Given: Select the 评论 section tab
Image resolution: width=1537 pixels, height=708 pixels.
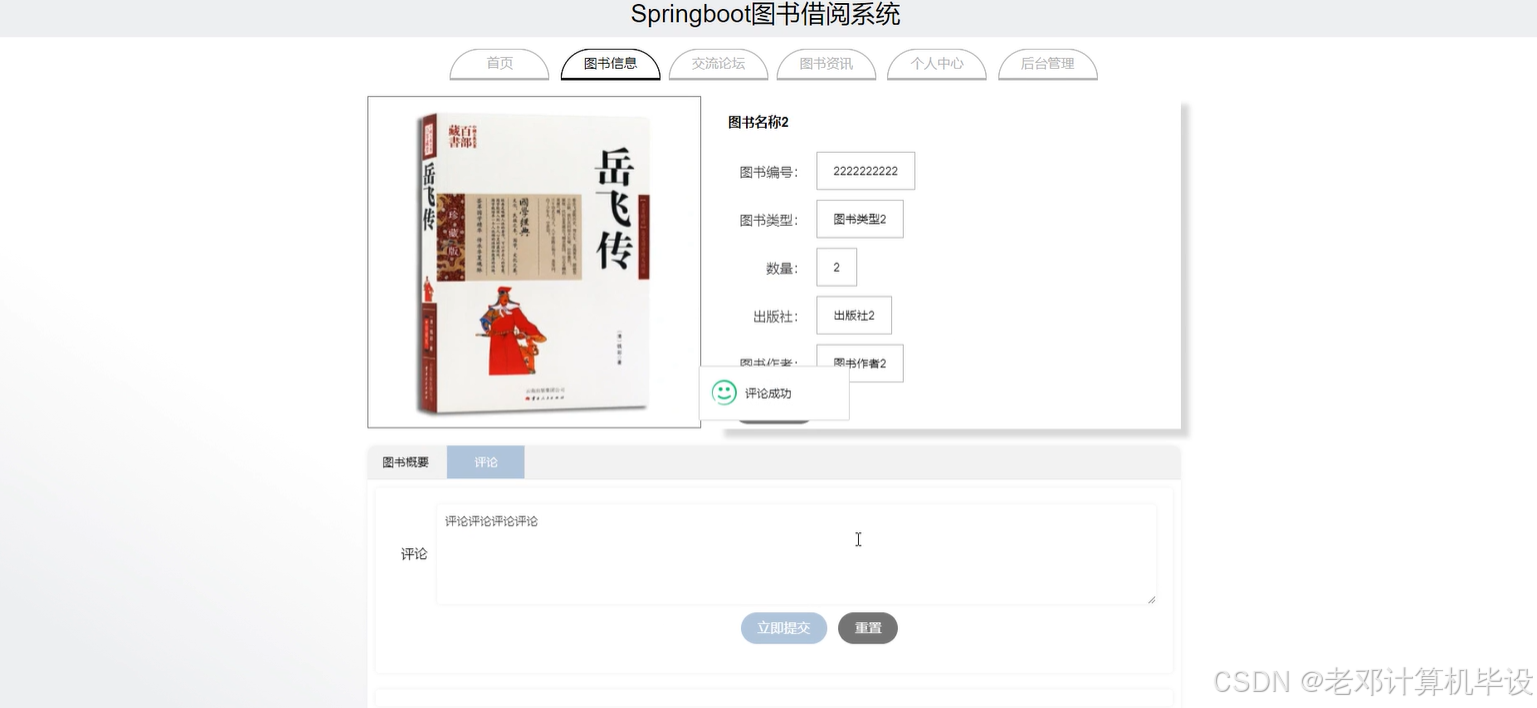Looking at the screenshot, I should tap(486, 462).
